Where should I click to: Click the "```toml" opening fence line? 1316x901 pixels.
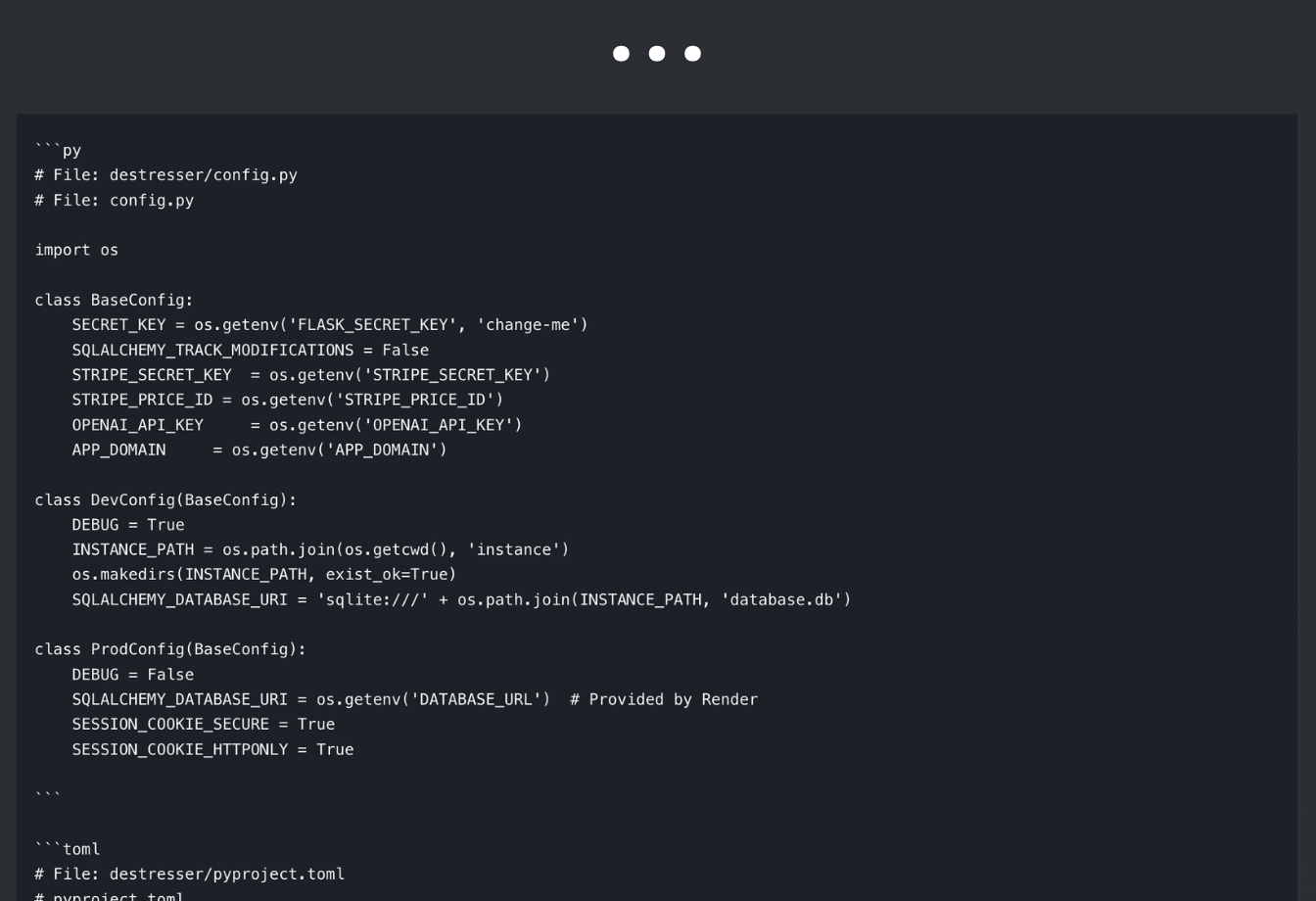click(68, 849)
